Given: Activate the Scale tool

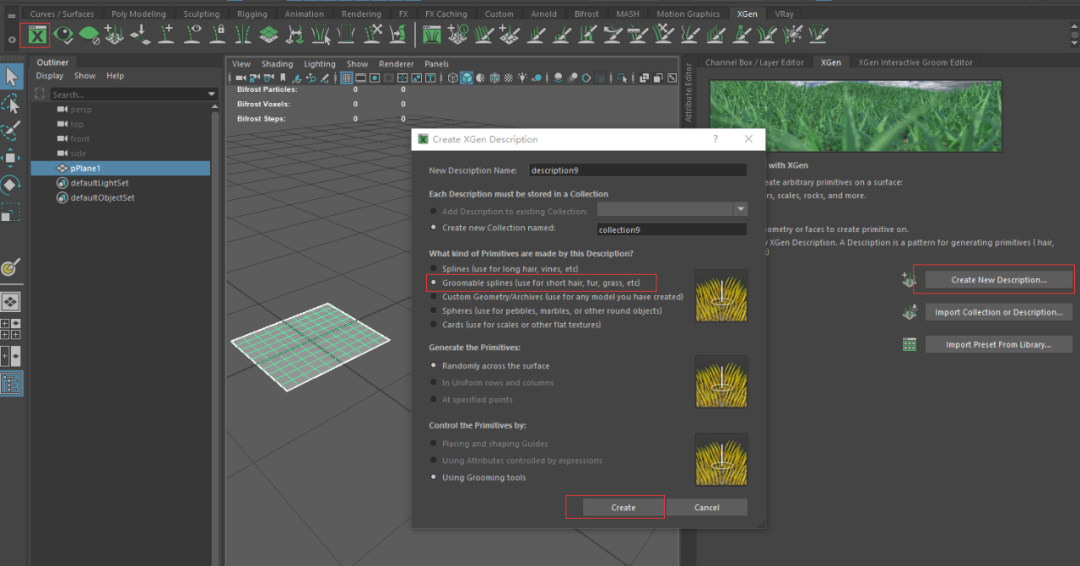Looking at the screenshot, I should click(x=11, y=213).
